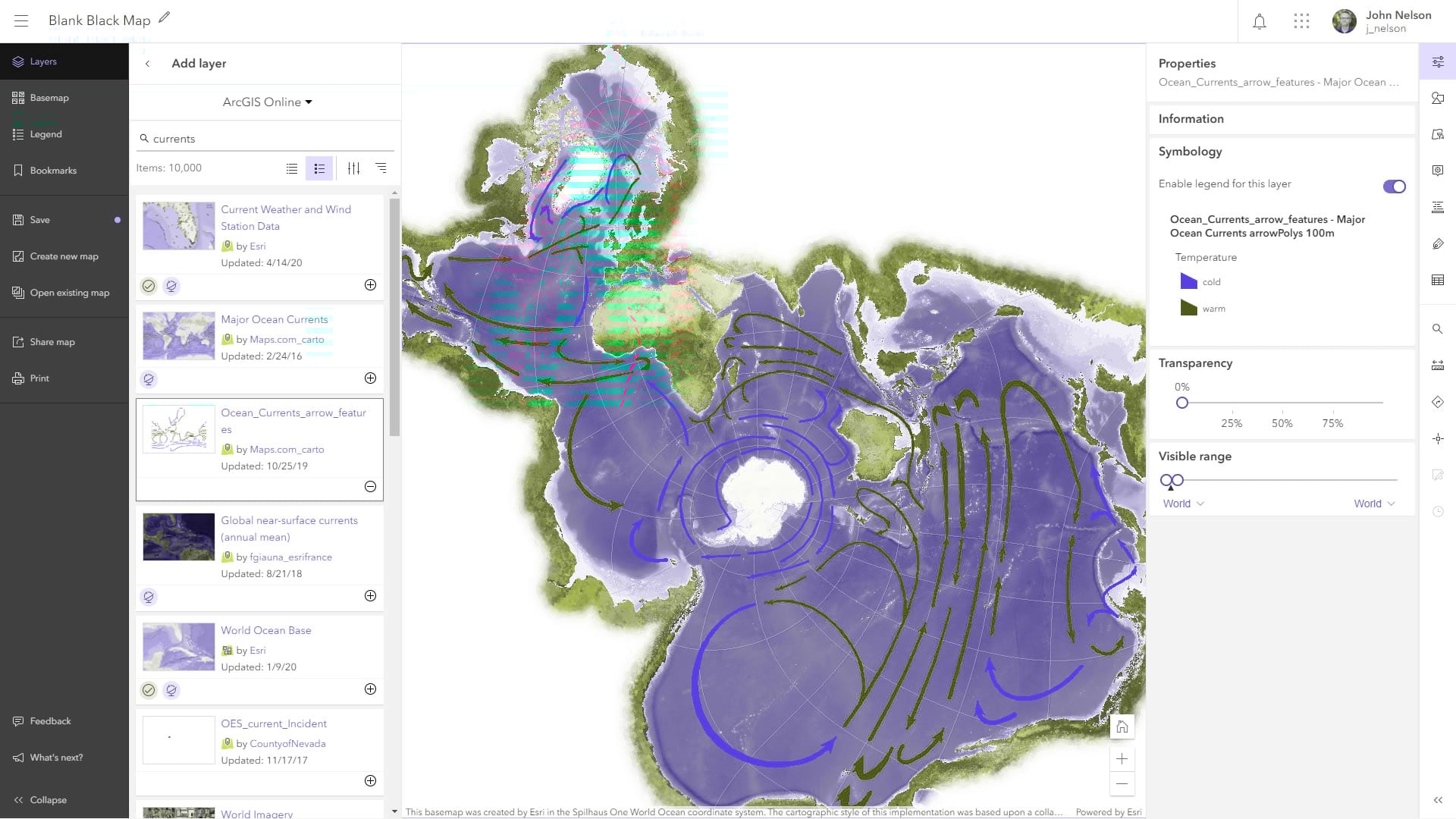Open the Labels tool in the right toolbar
This screenshot has height=819, width=1456.
coord(1438,243)
